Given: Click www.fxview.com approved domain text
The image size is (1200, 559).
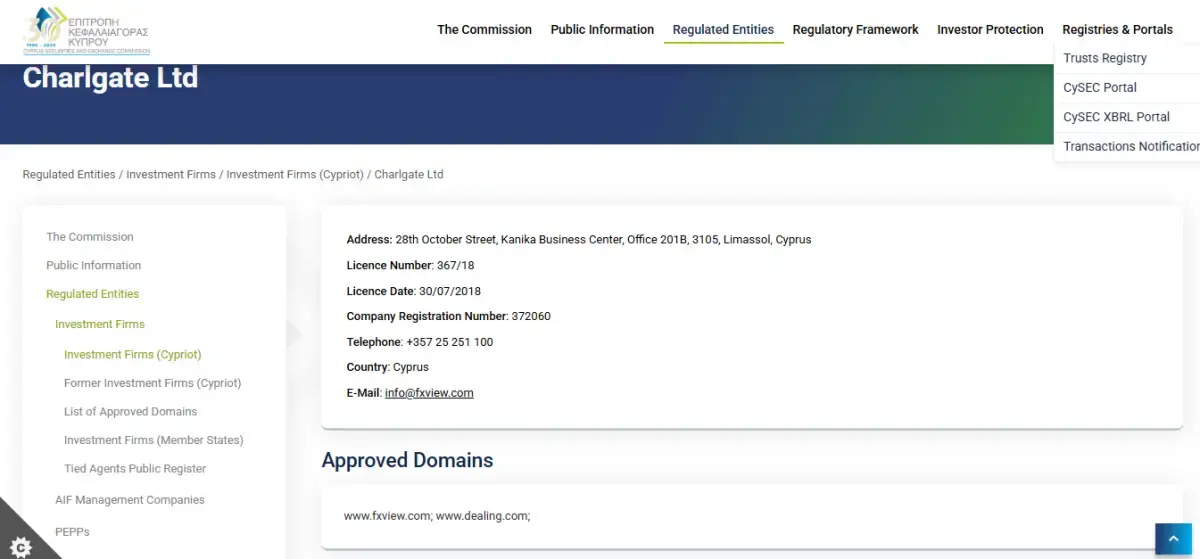Looking at the screenshot, I should coord(388,516).
